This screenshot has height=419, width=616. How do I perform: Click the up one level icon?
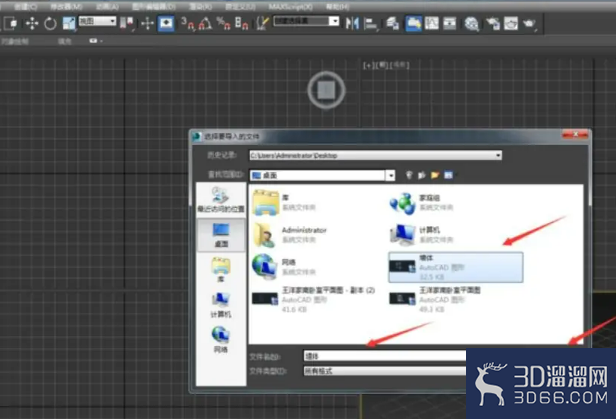[422, 175]
